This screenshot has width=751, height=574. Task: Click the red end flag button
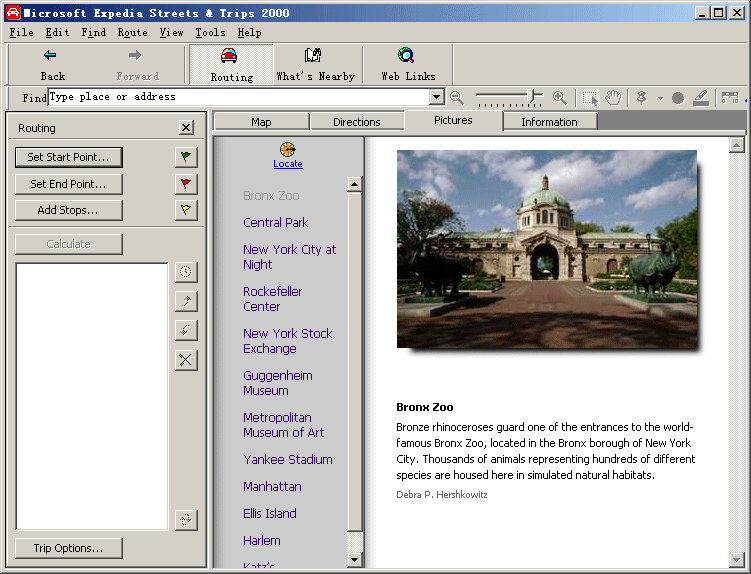click(x=186, y=184)
